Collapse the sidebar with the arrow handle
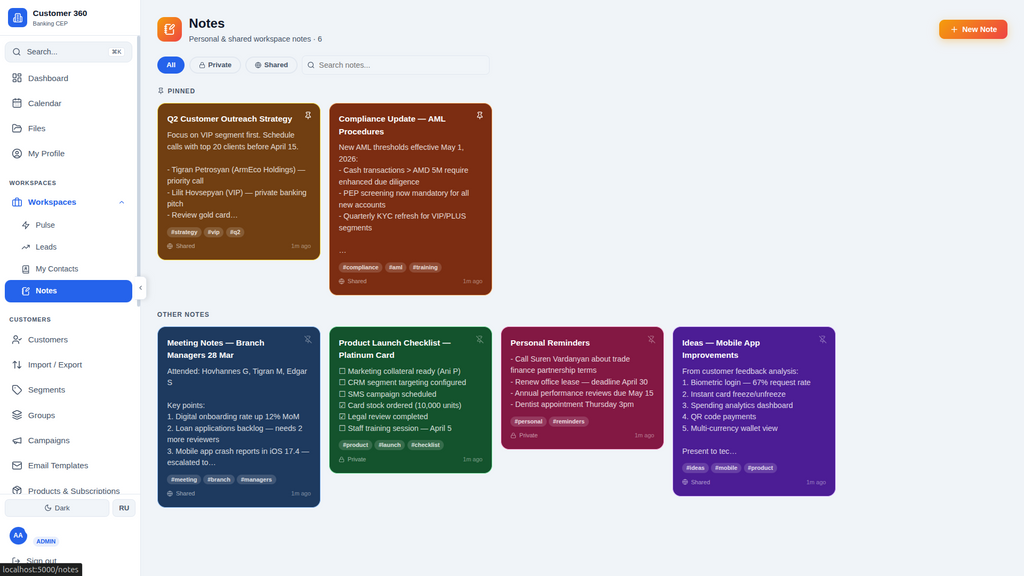The width and height of the screenshot is (1024, 576). pos(140,288)
